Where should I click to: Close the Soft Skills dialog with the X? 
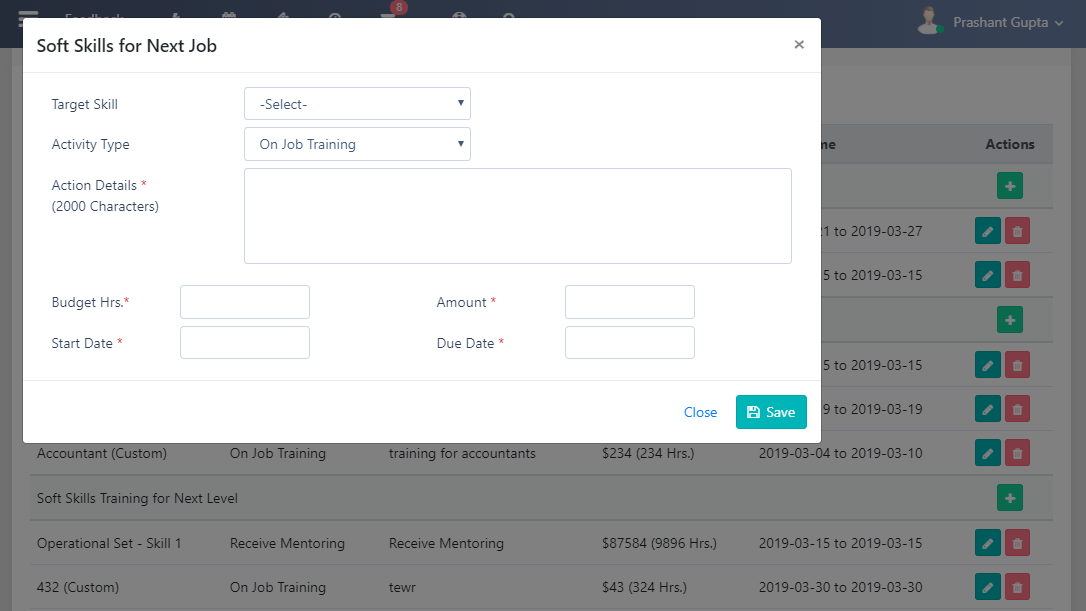pyautogui.click(x=799, y=45)
